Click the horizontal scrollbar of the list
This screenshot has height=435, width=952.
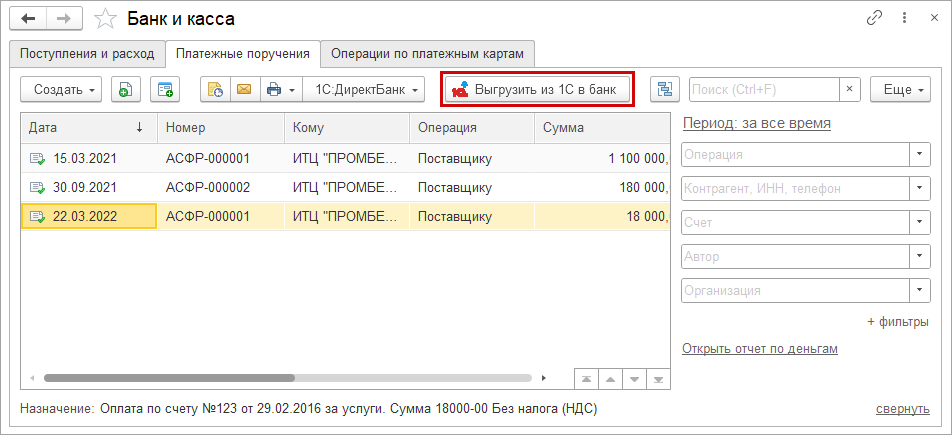click(x=170, y=378)
